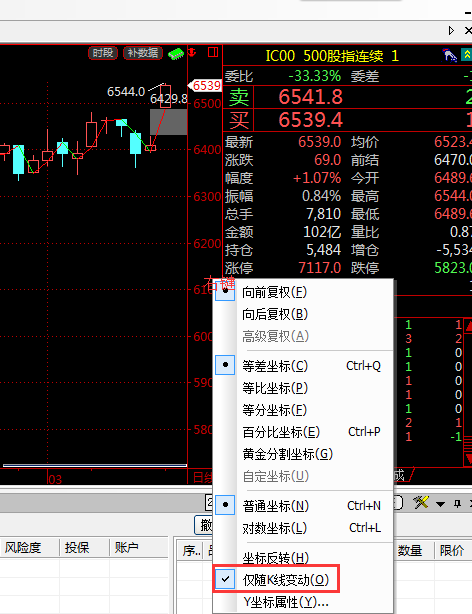Click the 金额 value 102亿

coord(322,232)
